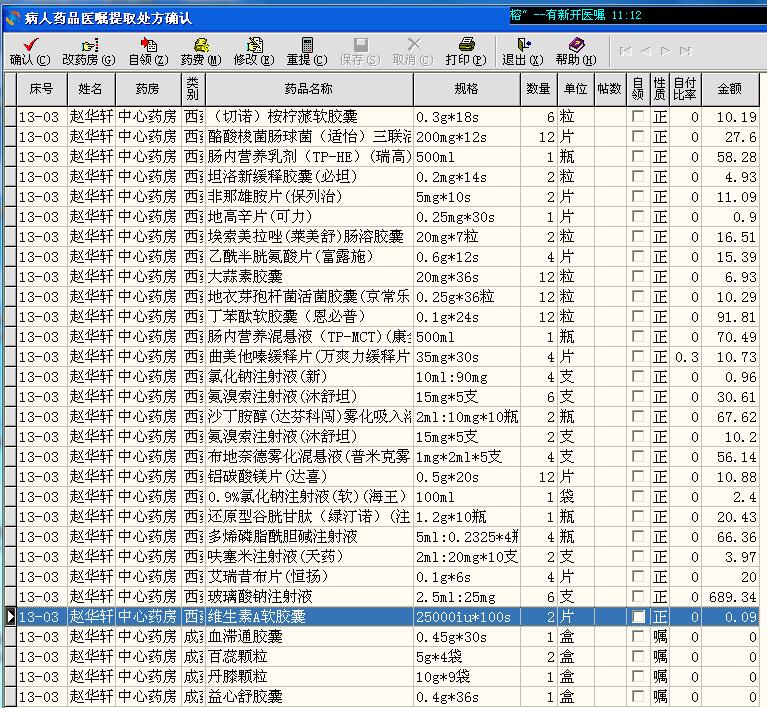
Task: Click the row selector beside 桉柠蒎软胶囊 row
Action: tap(10, 116)
